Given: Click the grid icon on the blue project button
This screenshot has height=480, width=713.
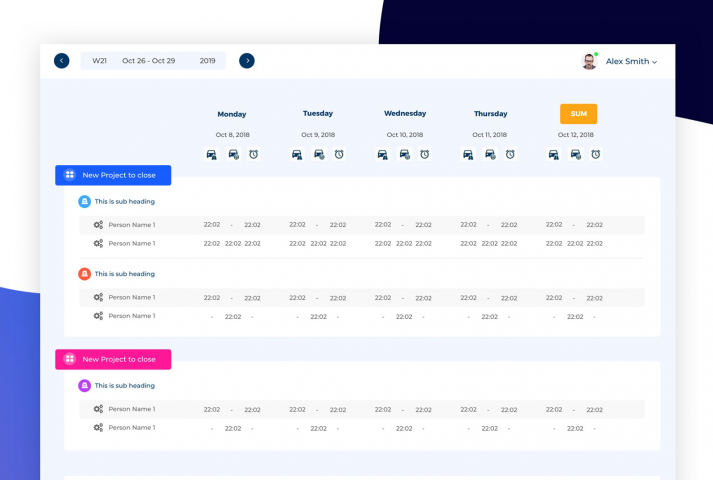Looking at the screenshot, I should (x=70, y=175).
